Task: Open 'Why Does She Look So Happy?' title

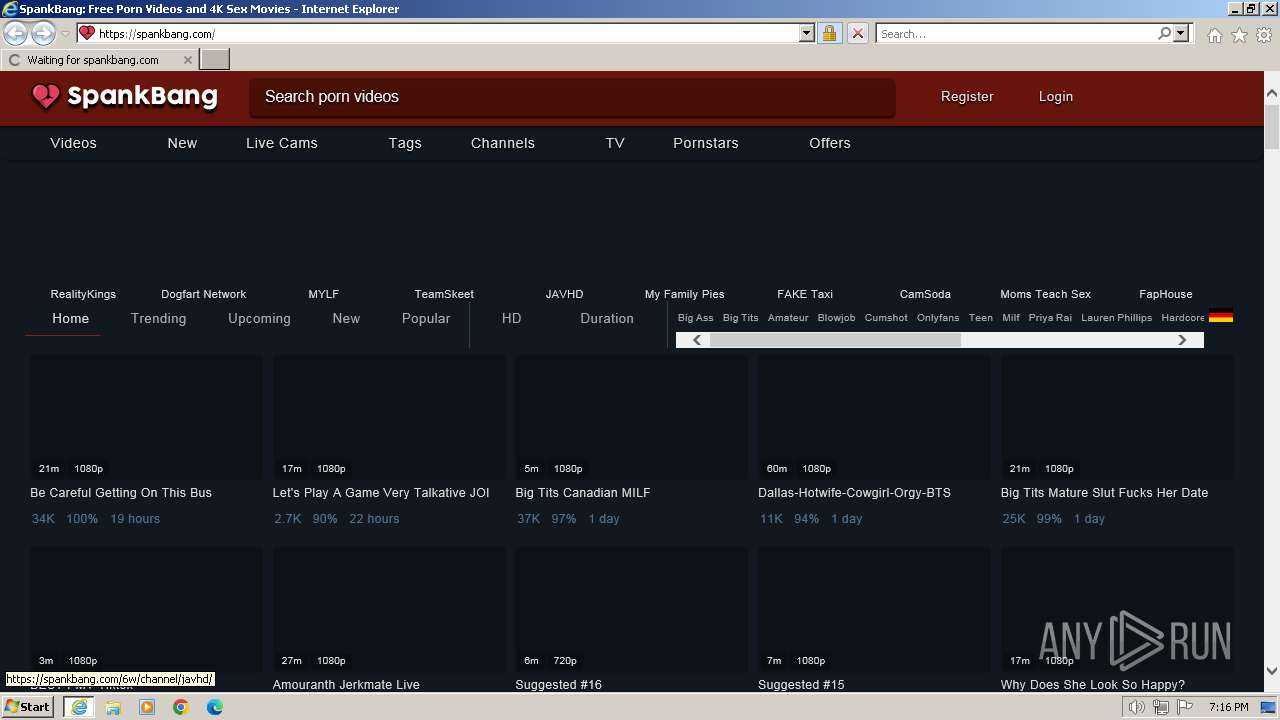Action: click(1093, 685)
